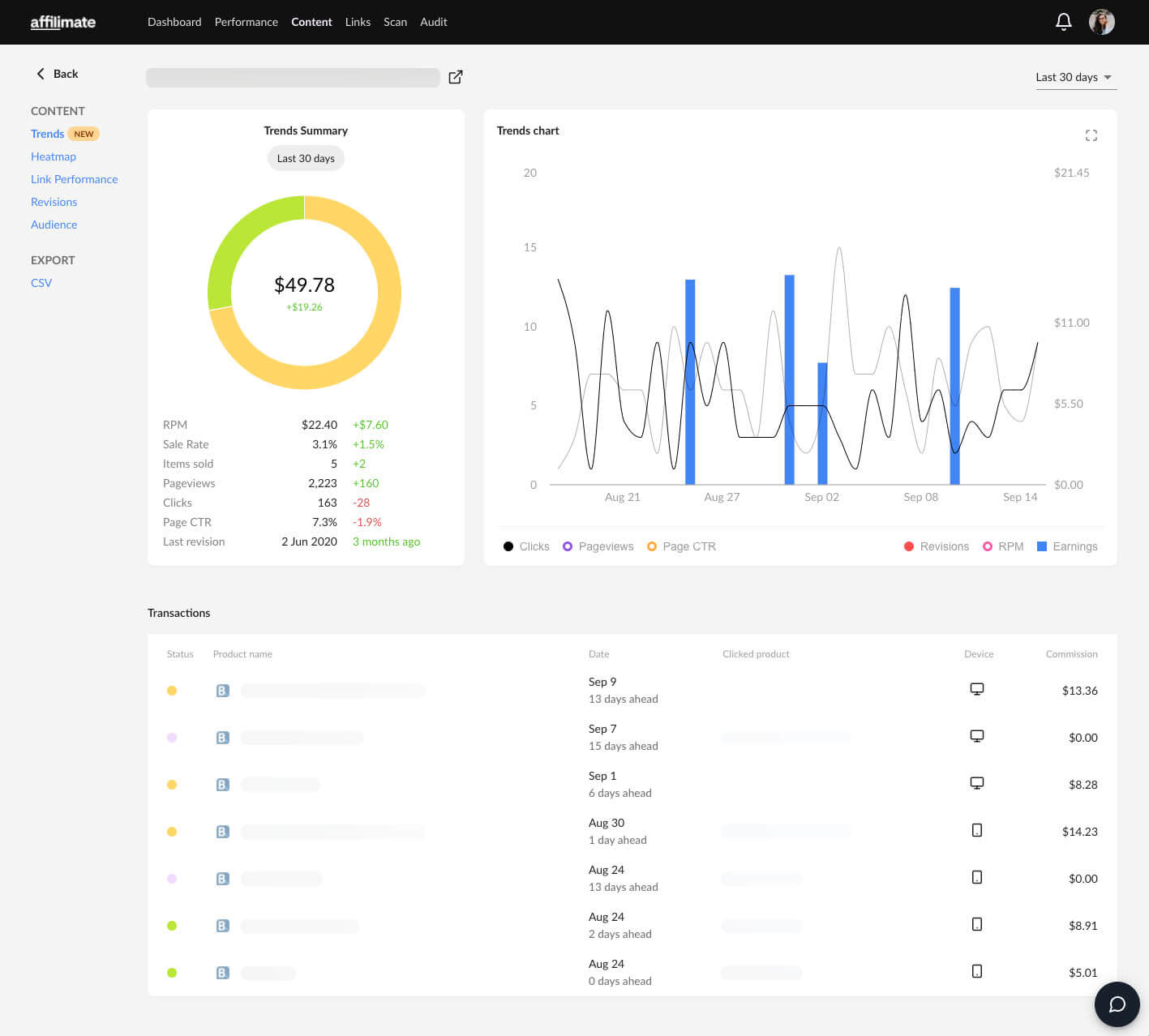
Task: Toggle Earnings series in chart legend
Action: 1066,546
